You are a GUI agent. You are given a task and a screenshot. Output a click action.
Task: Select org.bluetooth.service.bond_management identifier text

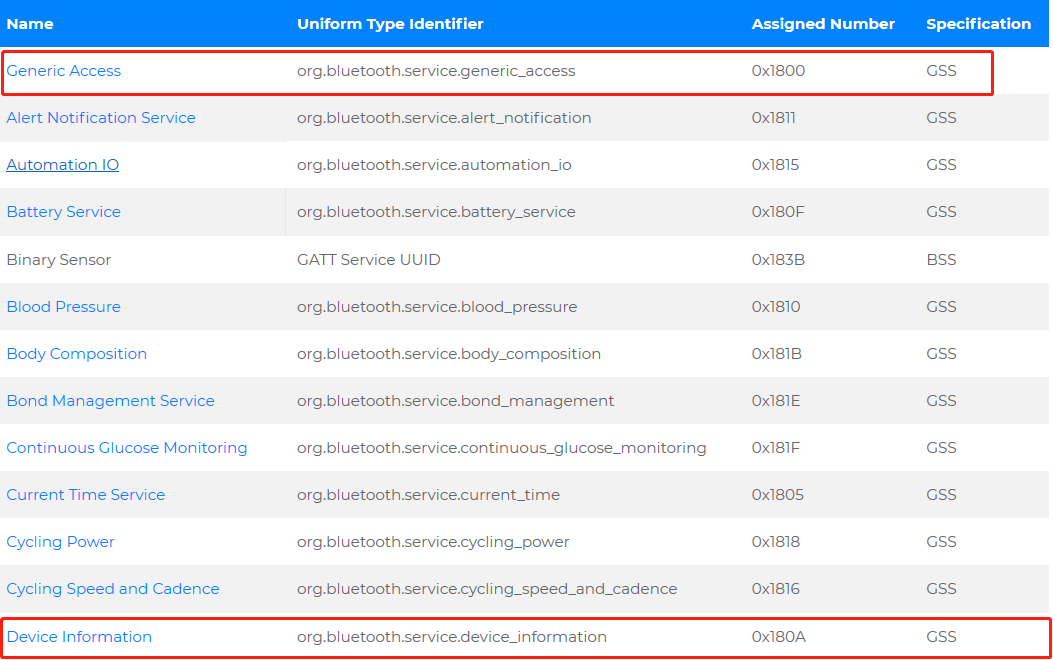point(456,401)
